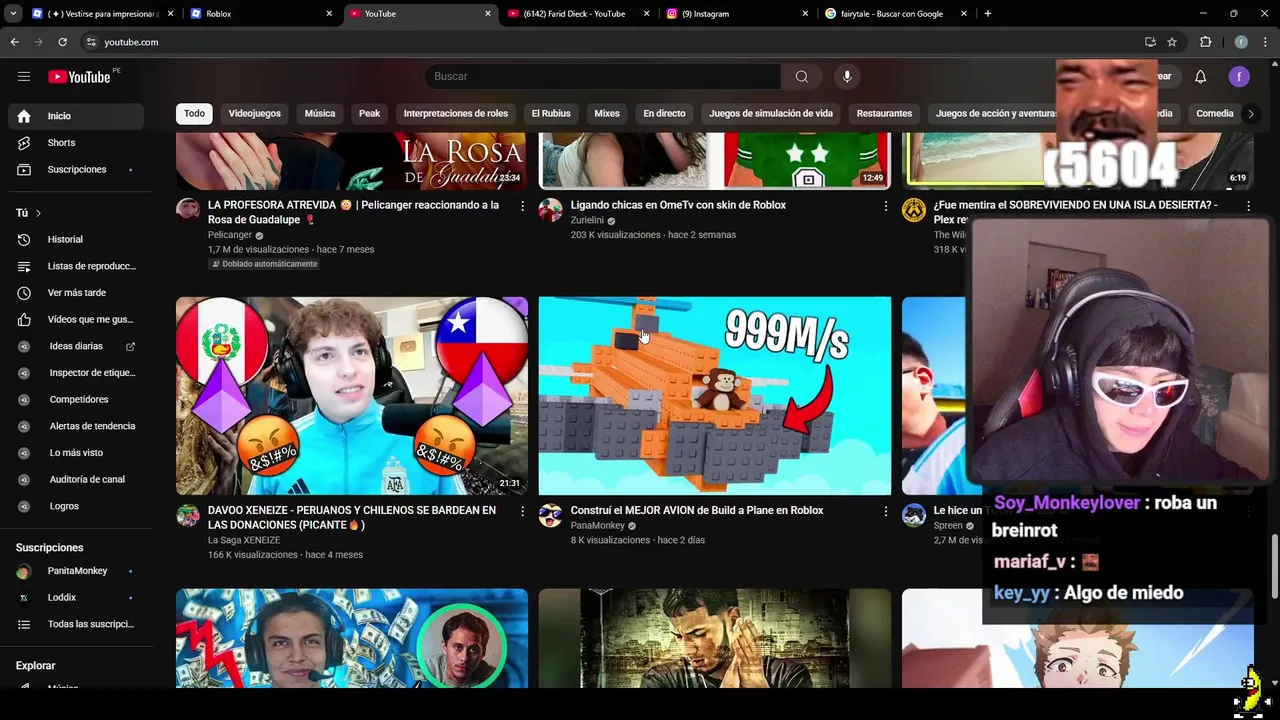Select the El Rubius chip
This screenshot has width=1280, height=720.
[551, 113]
